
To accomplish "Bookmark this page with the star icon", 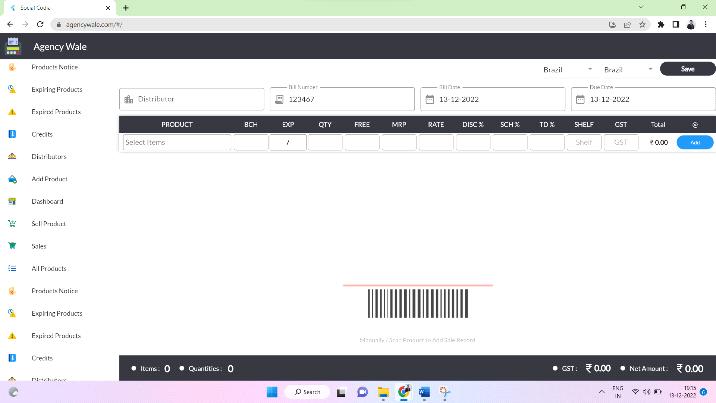I will [642, 24].
